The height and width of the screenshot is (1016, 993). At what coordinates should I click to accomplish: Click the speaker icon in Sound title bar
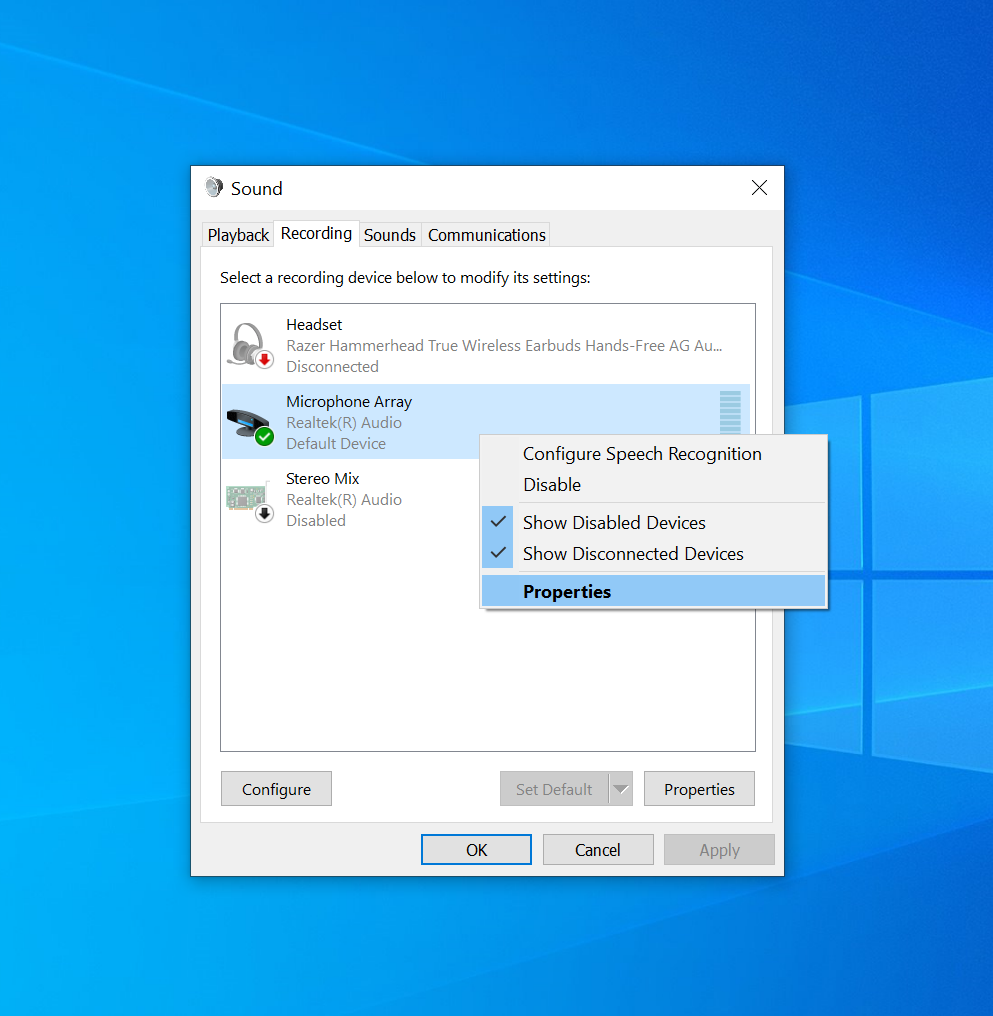214,188
